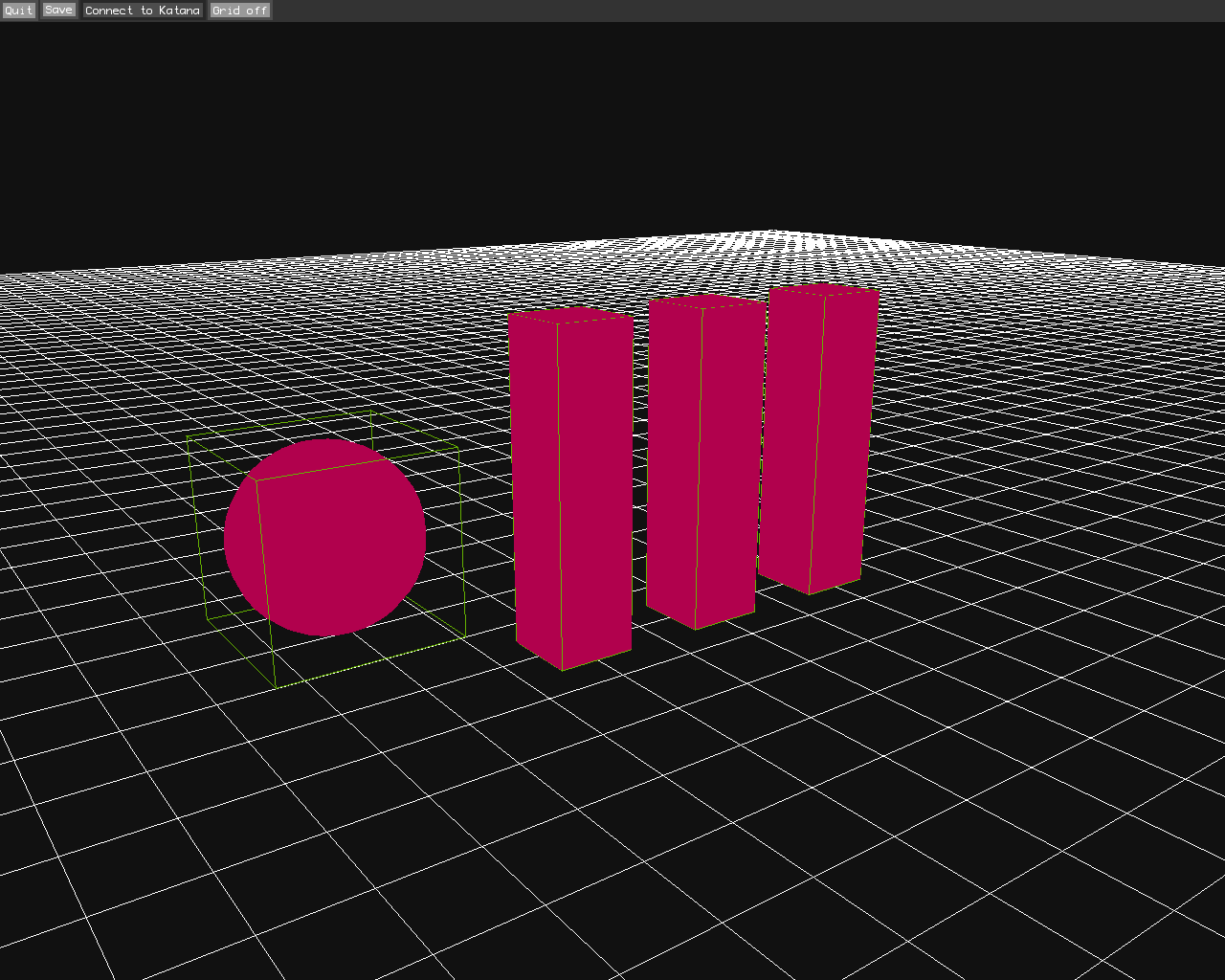Toggle the Grid off button

[x=240, y=11]
